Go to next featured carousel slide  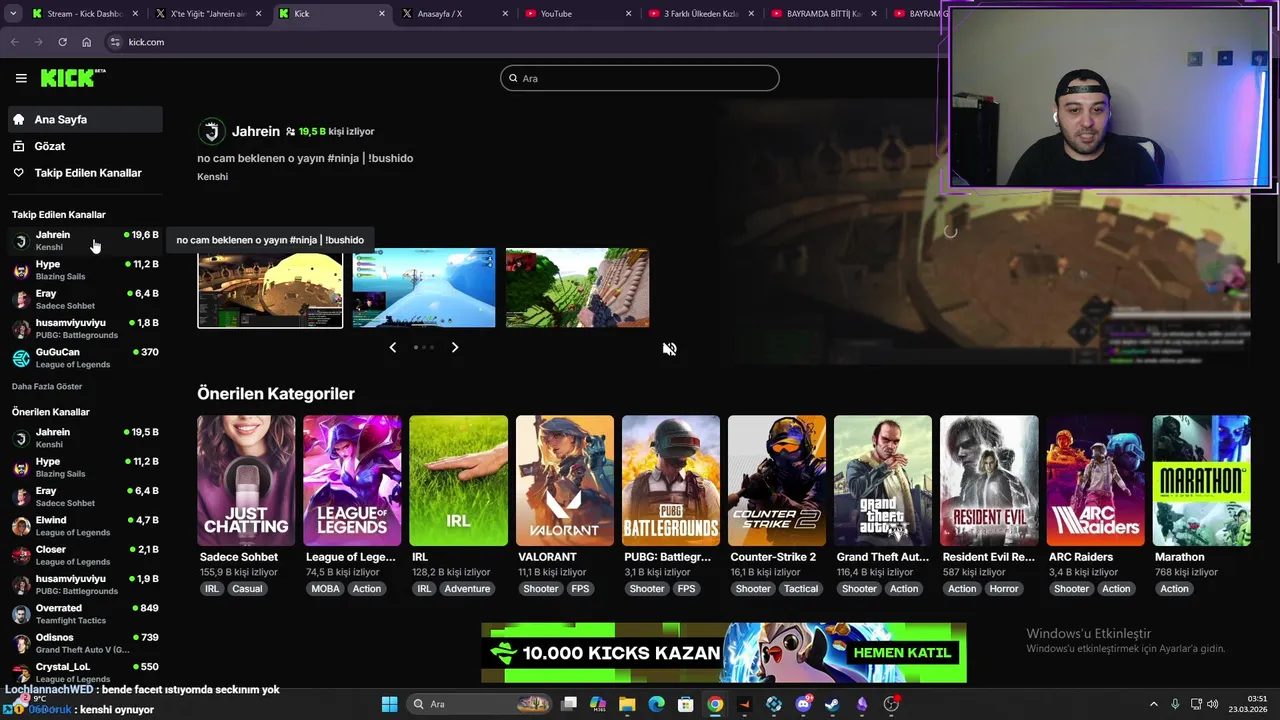[x=455, y=347]
